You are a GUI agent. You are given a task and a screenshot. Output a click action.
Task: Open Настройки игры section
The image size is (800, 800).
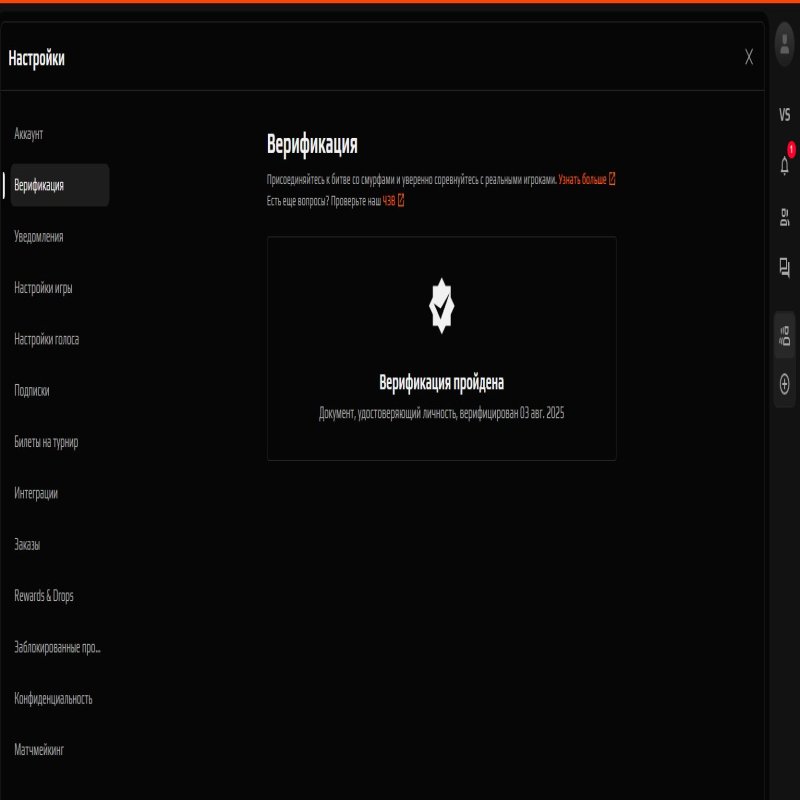(43, 288)
